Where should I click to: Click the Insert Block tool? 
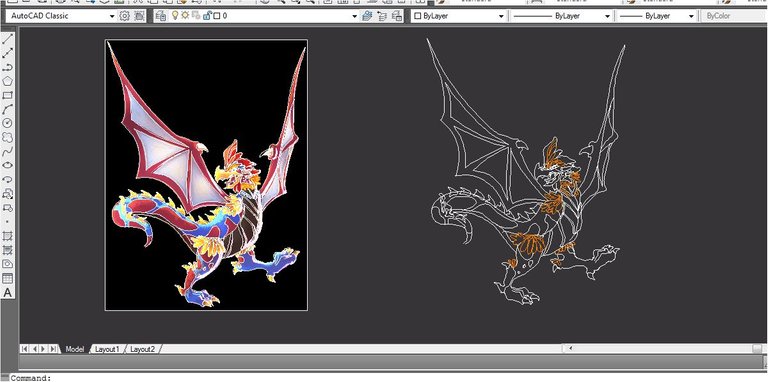pos(7,194)
